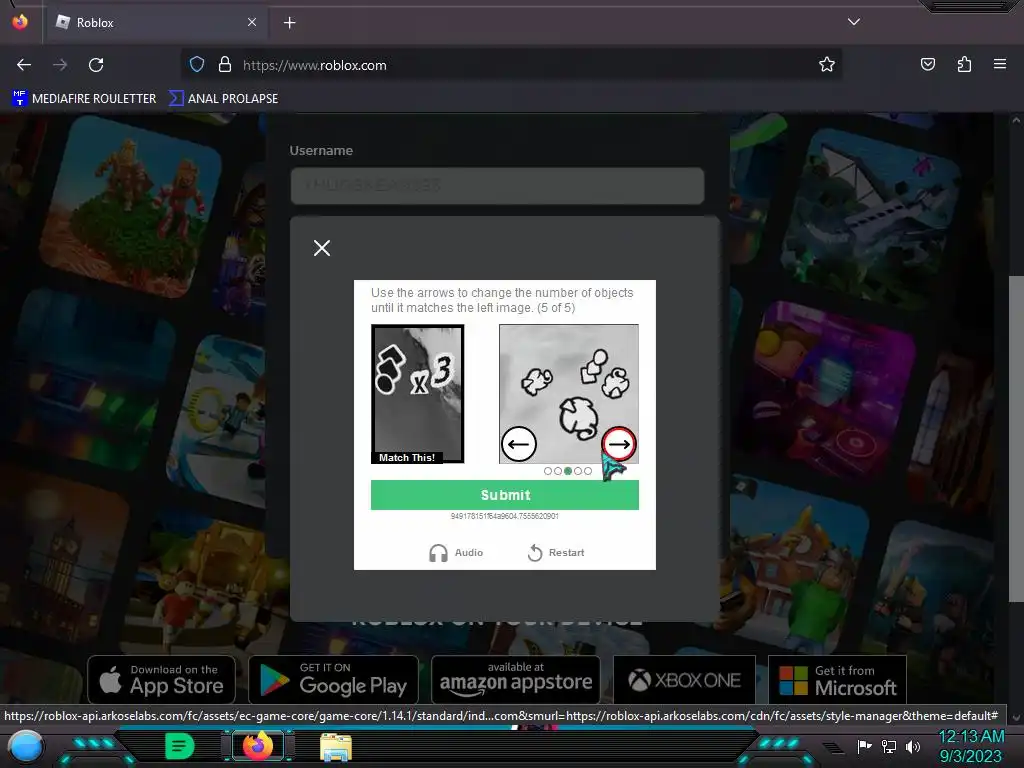The width and height of the screenshot is (1024, 768).
Task: Click the network tray icon
Action: [x=889, y=746]
